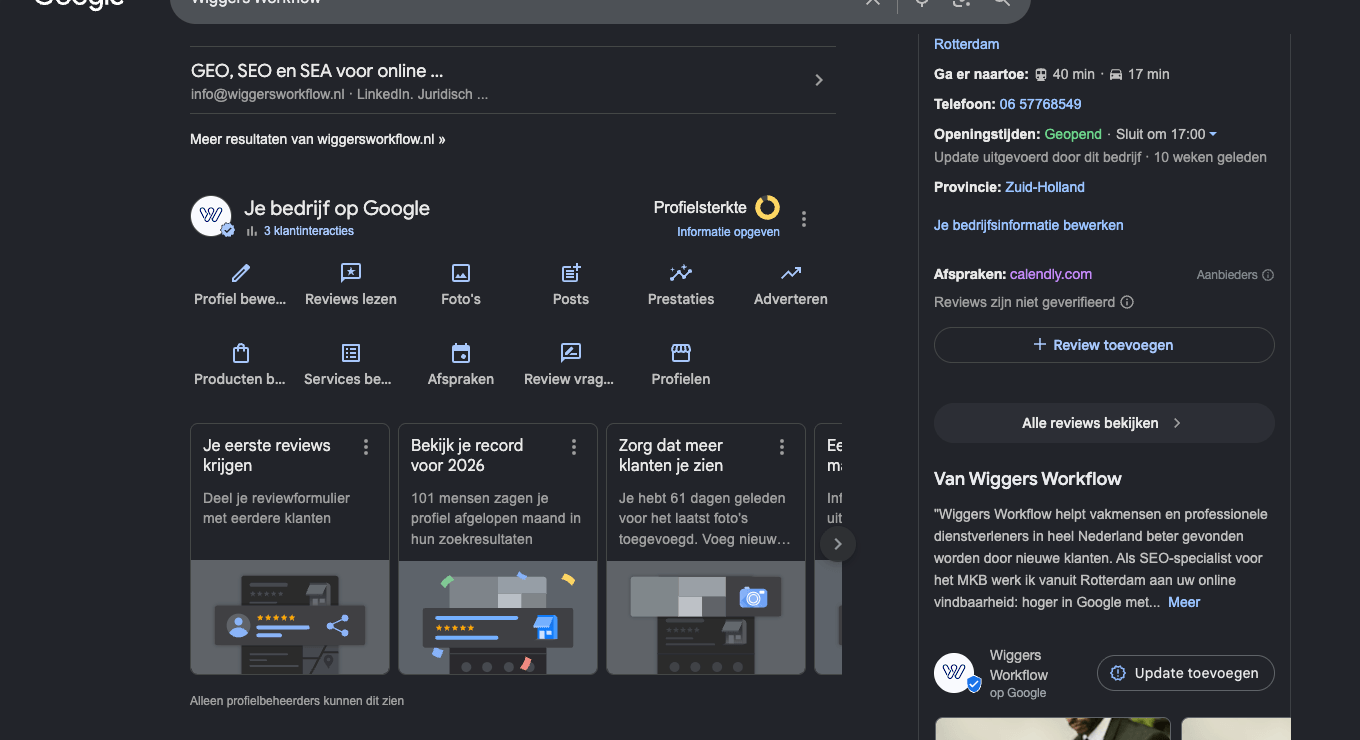This screenshot has height=740, width=1360.
Task: Click the Aanbieders info icon
Action: (1268, 275)
